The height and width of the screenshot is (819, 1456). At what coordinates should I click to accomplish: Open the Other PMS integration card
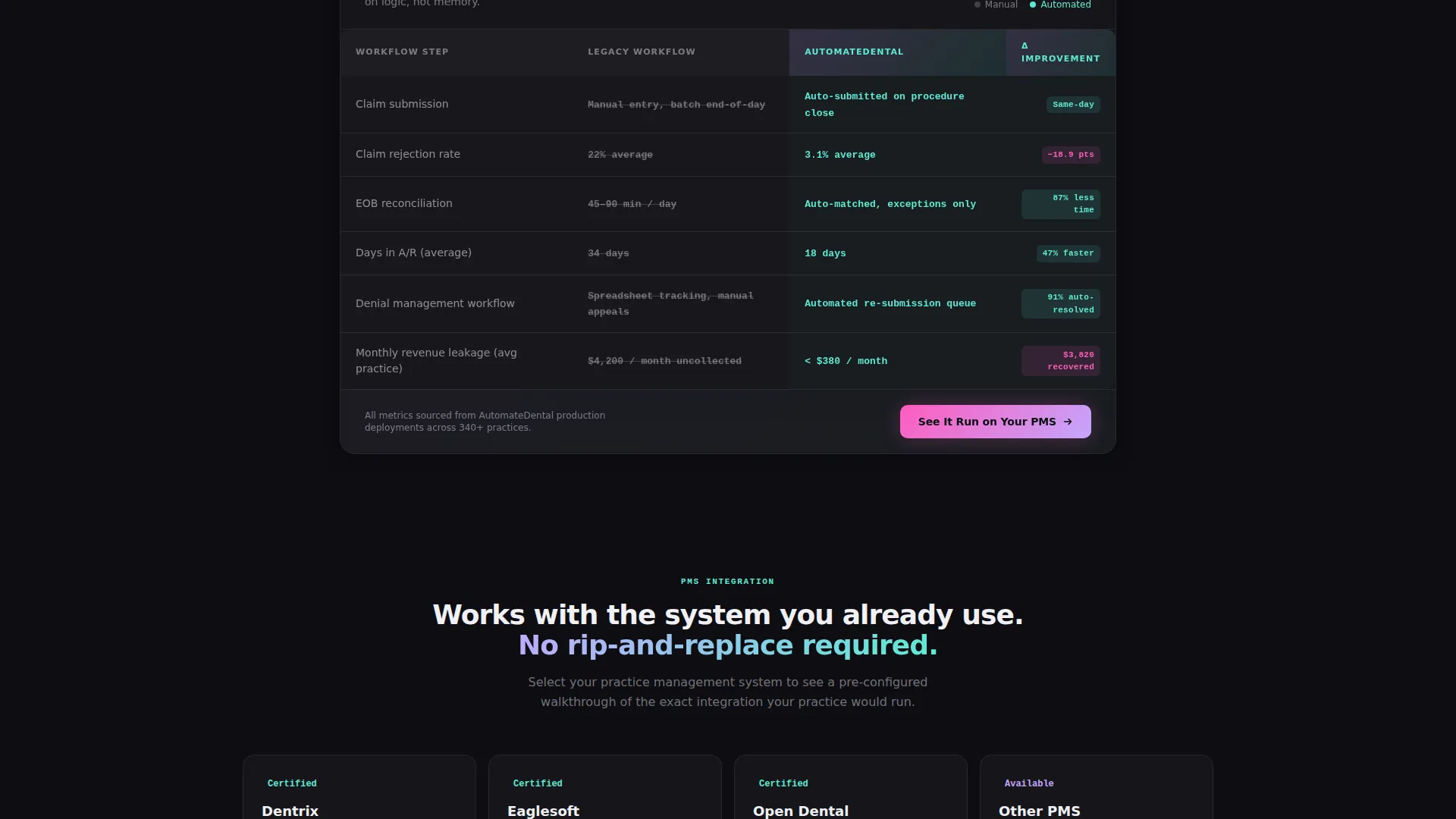point(1097,787)
